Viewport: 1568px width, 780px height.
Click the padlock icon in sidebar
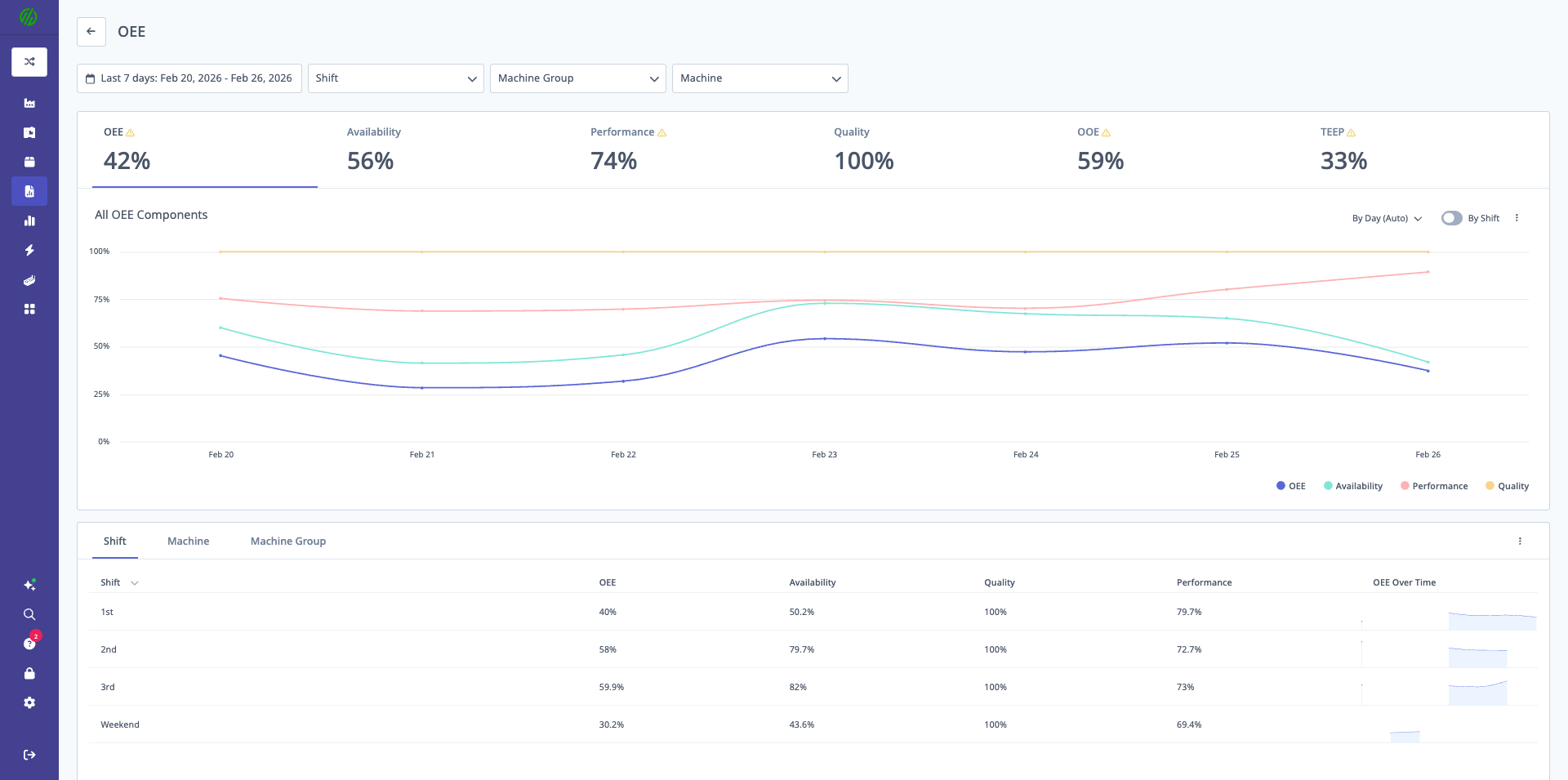pyautogui.click(x=29, y=673)
